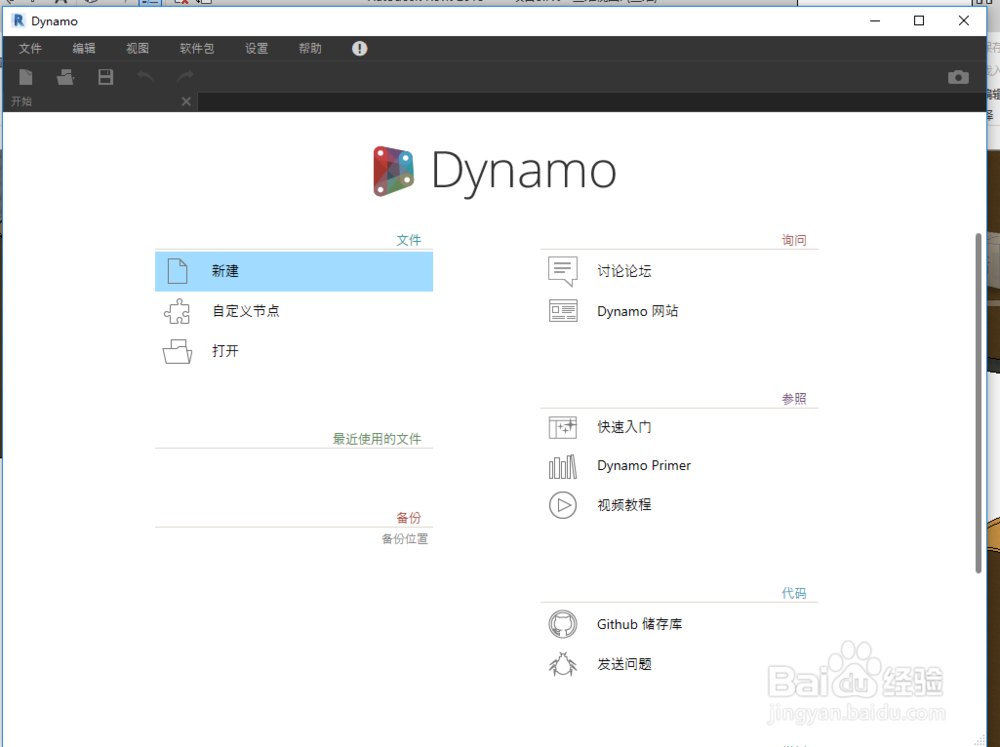Click the Dynamo website page icon
This screenshot has height=747, width=1000.
563,311
